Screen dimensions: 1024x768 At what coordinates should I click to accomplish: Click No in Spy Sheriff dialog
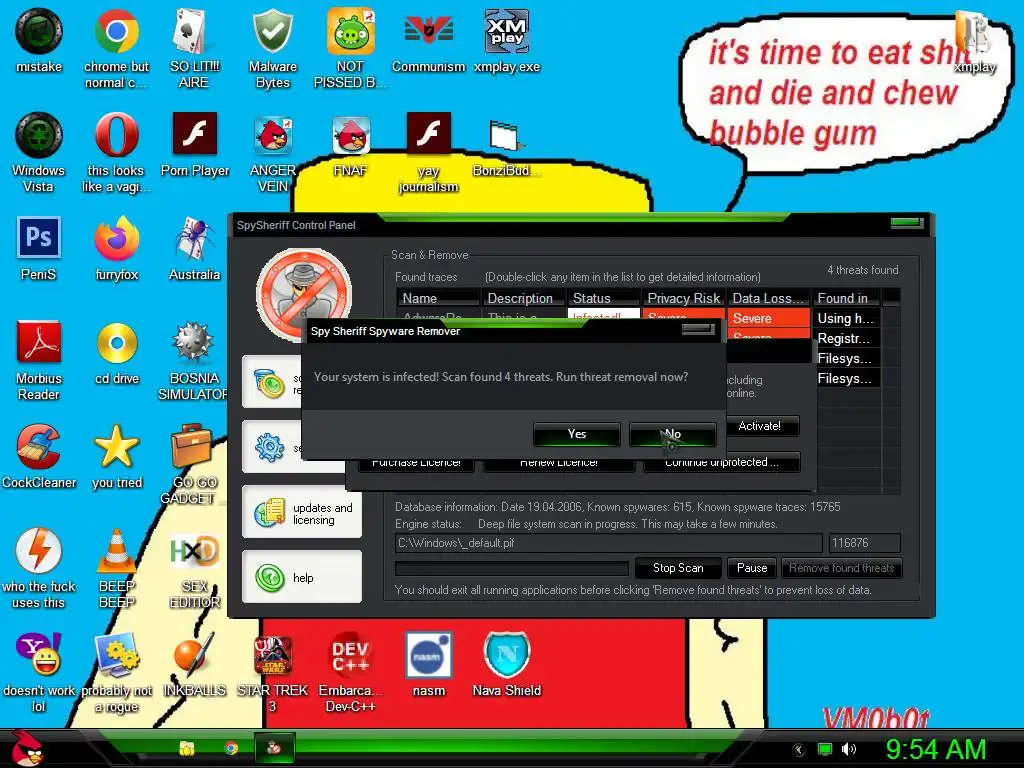(673, 434)
